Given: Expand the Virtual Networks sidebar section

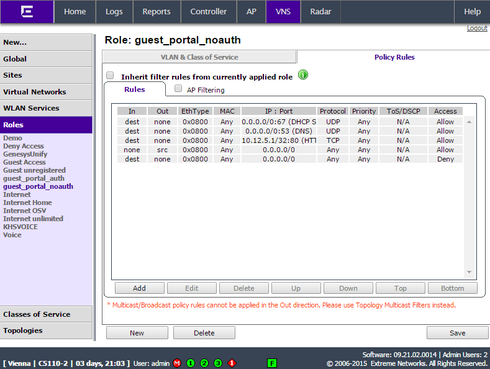Looking at the screenshot, I should point(46,92).
